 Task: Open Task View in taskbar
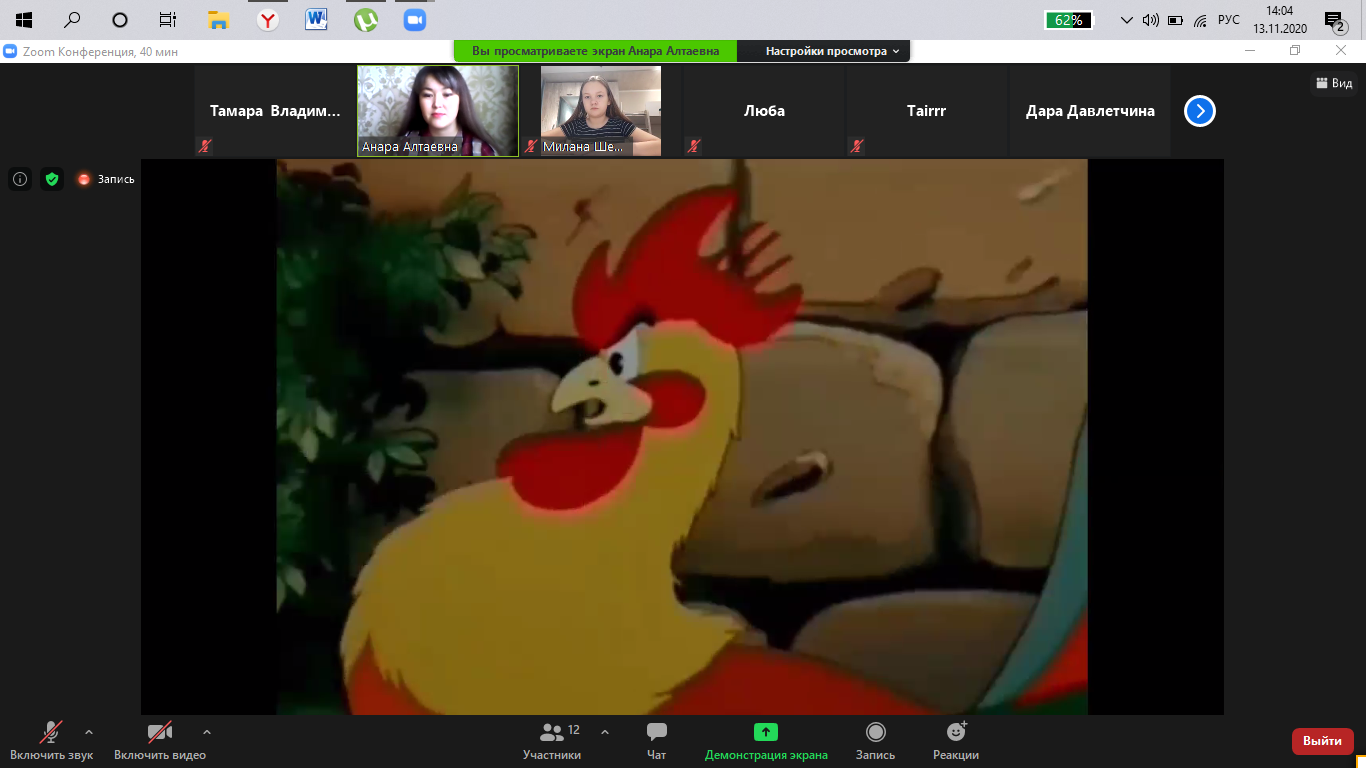click(x=168, y=20)
